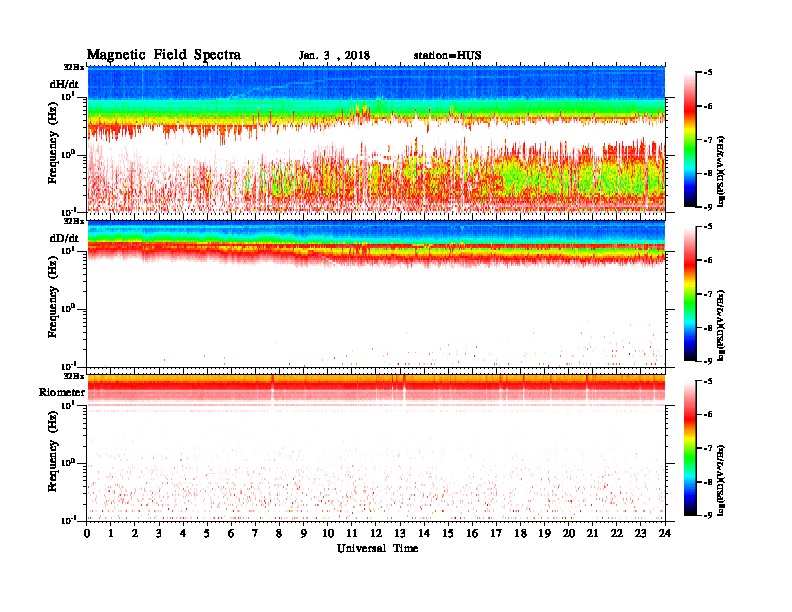792x612 pixels.
Task: Click hour "23" on the time axis
Action: click(x=640, y=533)
